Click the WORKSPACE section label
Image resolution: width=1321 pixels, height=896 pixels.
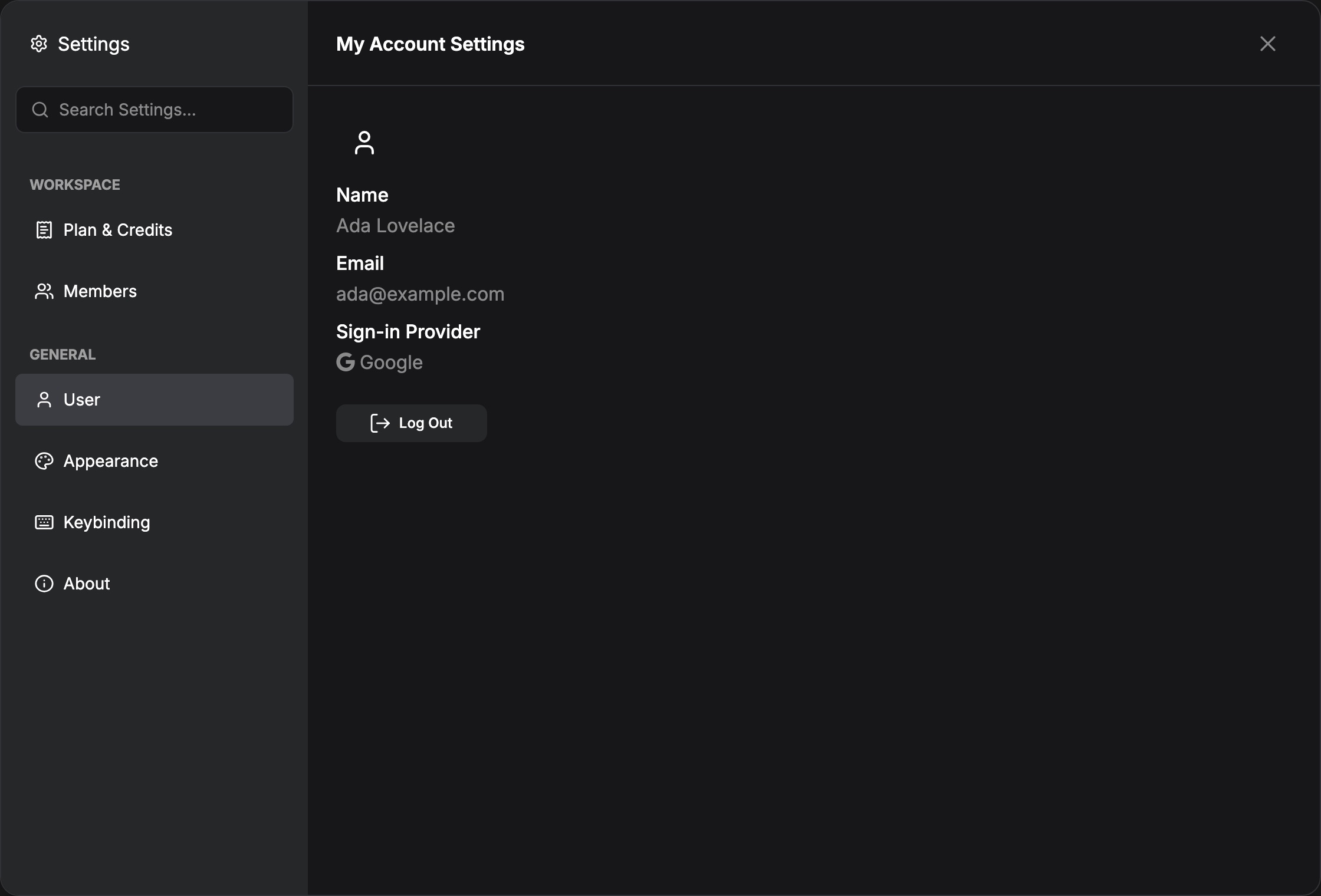75,185
